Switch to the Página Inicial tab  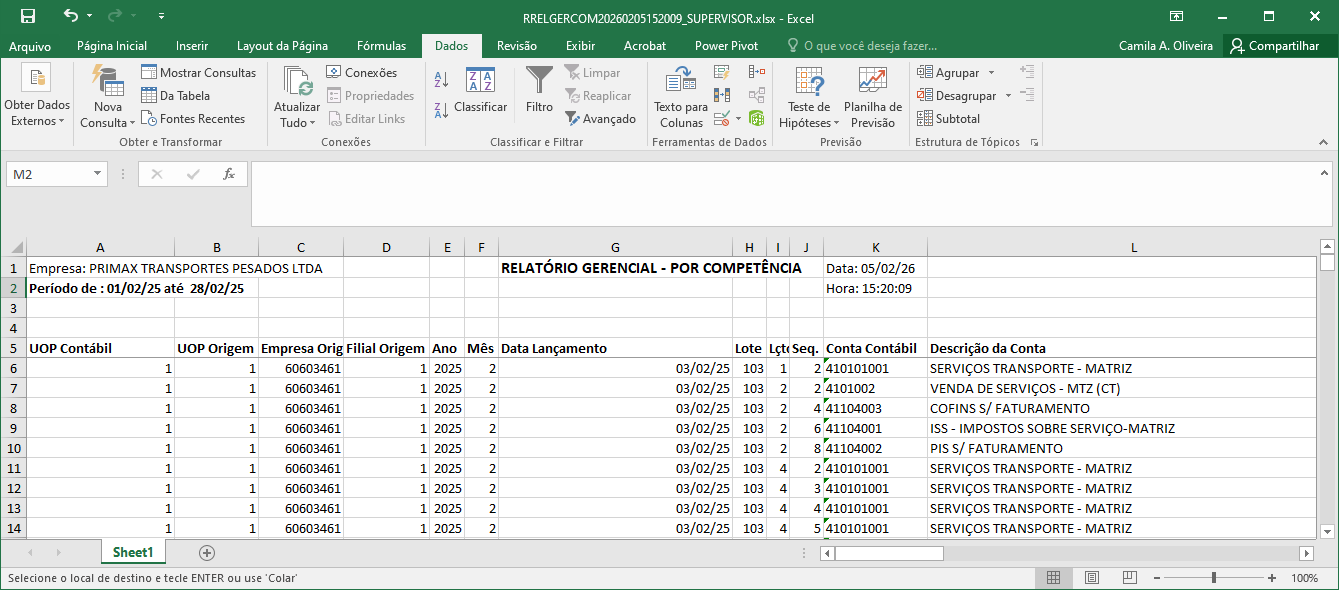click(x=112, y=46)
